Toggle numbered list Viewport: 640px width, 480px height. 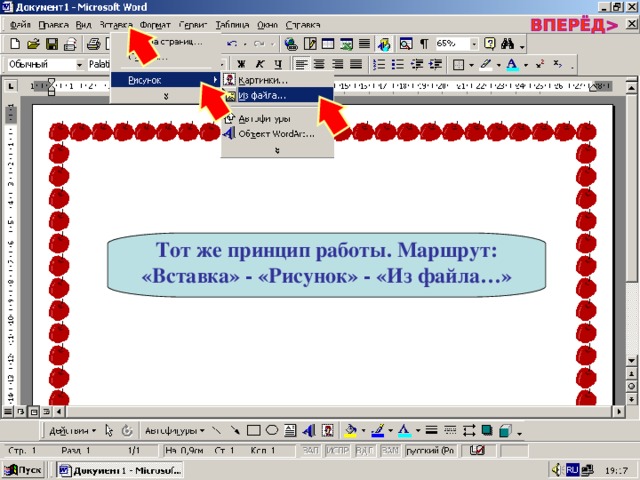[x=379, y=64]
